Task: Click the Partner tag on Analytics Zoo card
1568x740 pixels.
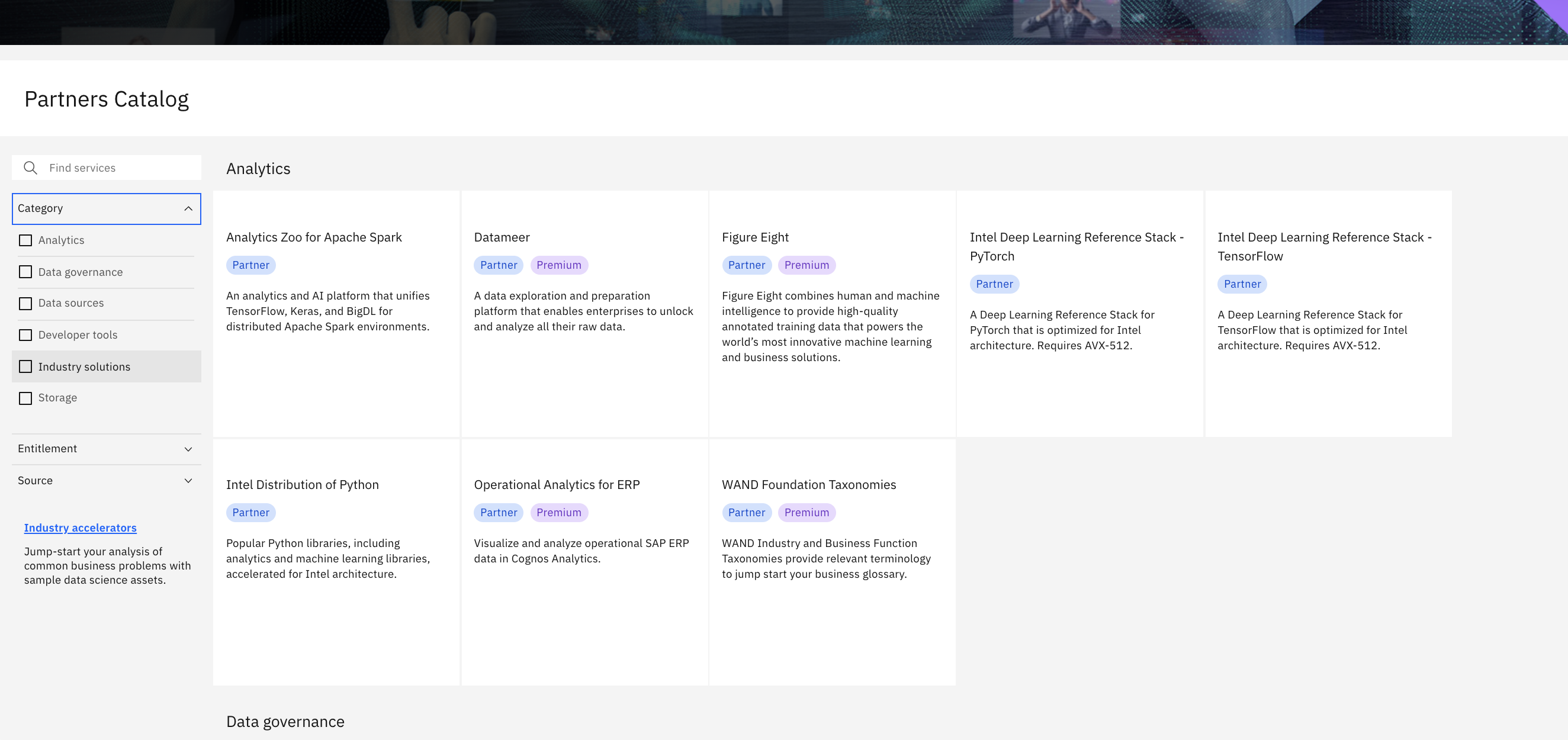Action: 251,265
